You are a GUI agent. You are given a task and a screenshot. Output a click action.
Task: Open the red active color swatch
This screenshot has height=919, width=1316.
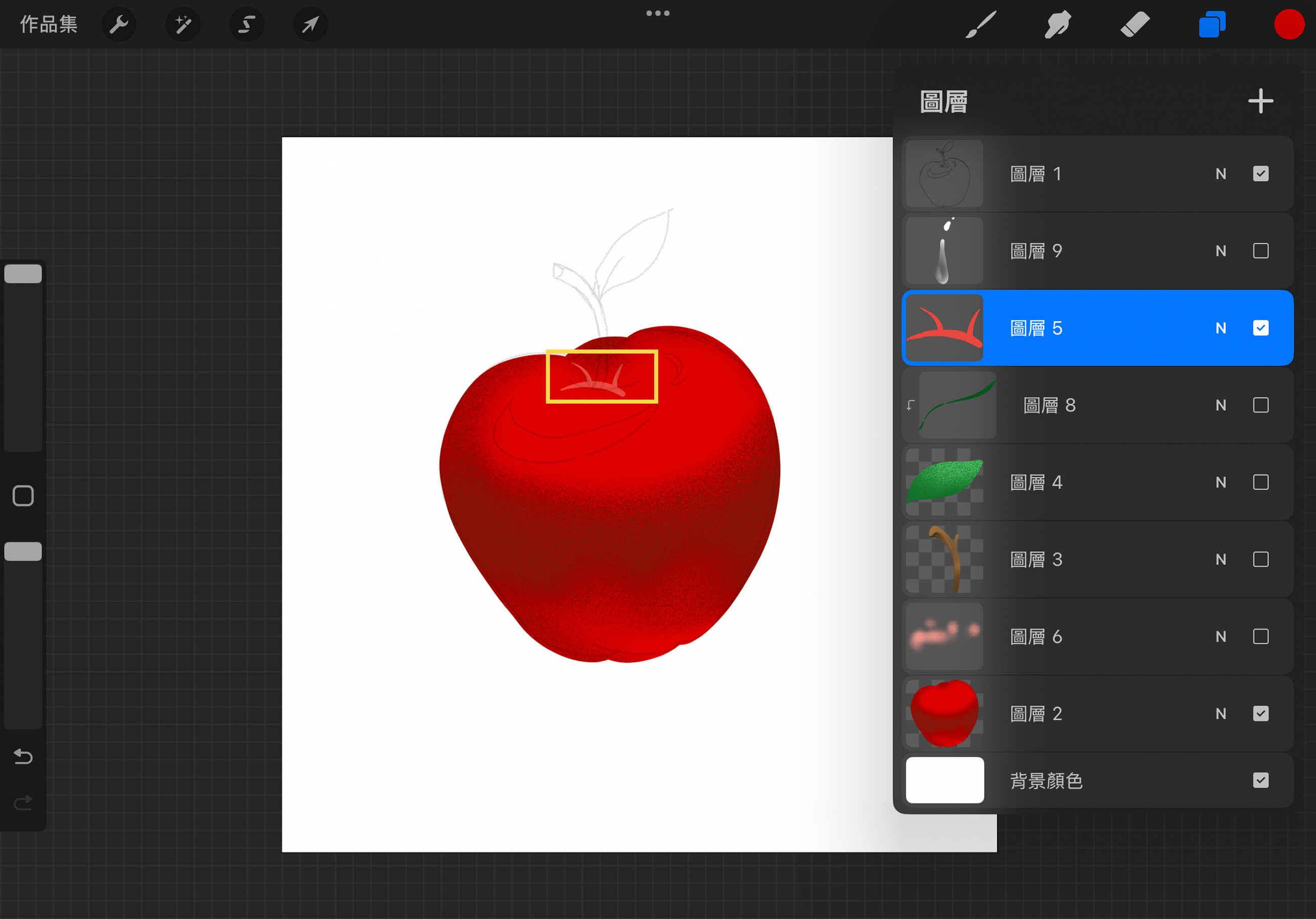(x=1289, y=25)
